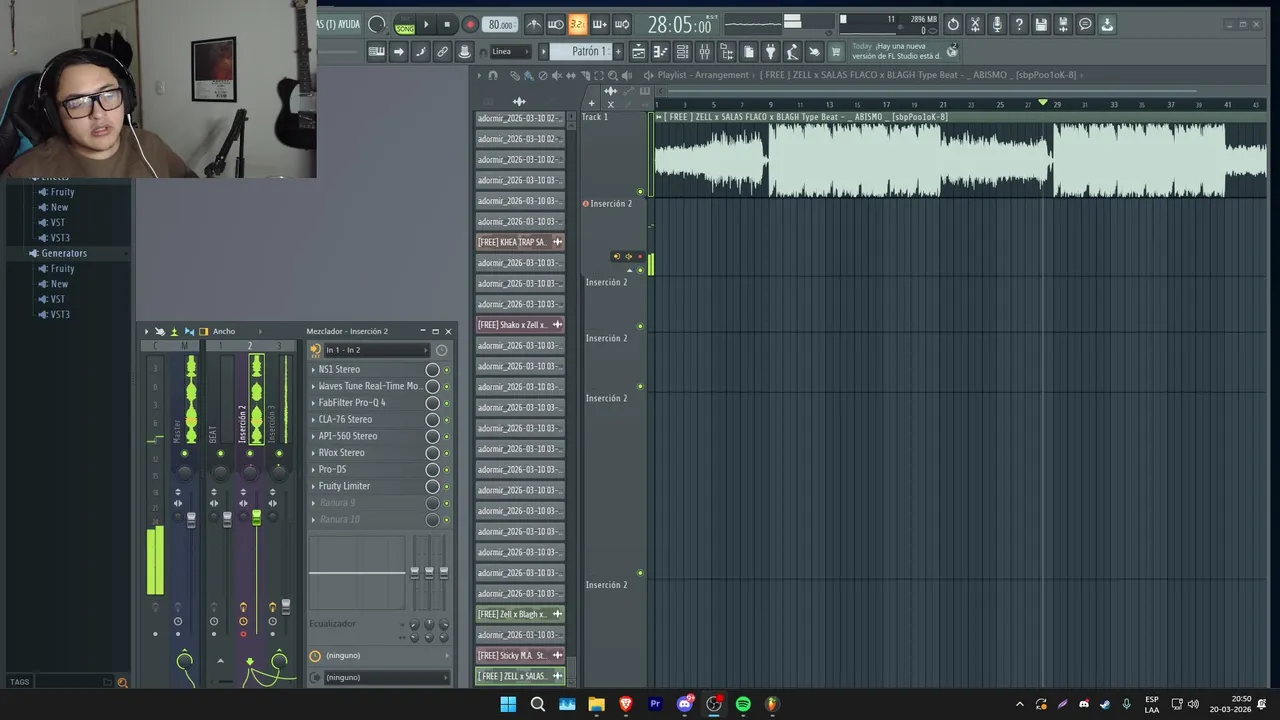Click the shopping cart icon in toolbar
The height and width of the screenshot is (720, 1280).
point(836,52)
